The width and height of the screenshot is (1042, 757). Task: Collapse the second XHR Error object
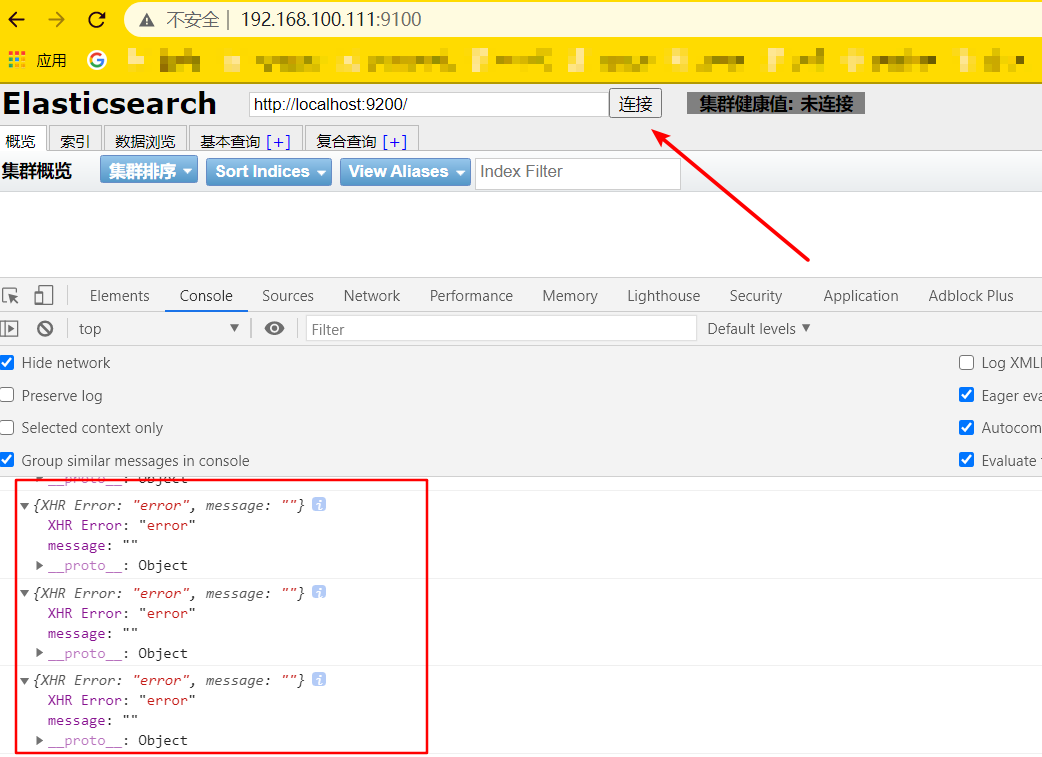click(x=25, y=594)
